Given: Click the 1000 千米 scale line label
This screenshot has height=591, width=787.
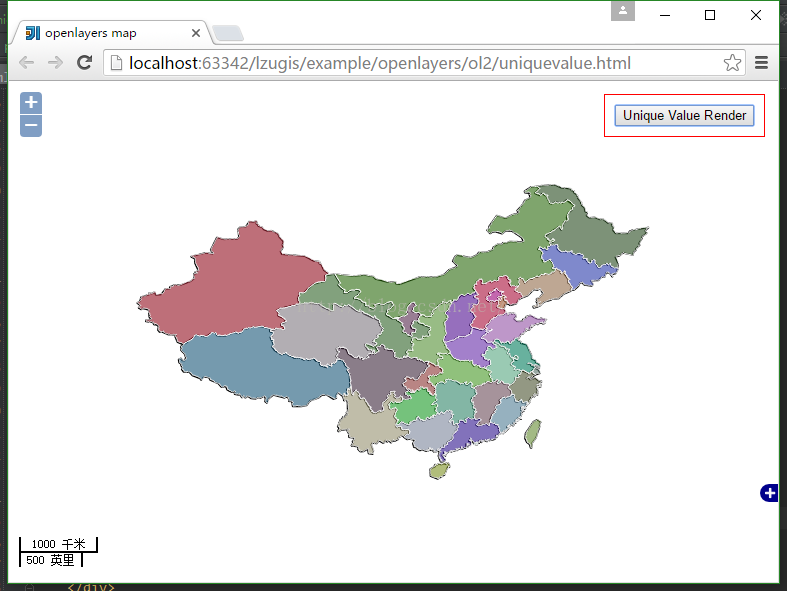Looking at the screenshot, I should click(x=59, y=544).
